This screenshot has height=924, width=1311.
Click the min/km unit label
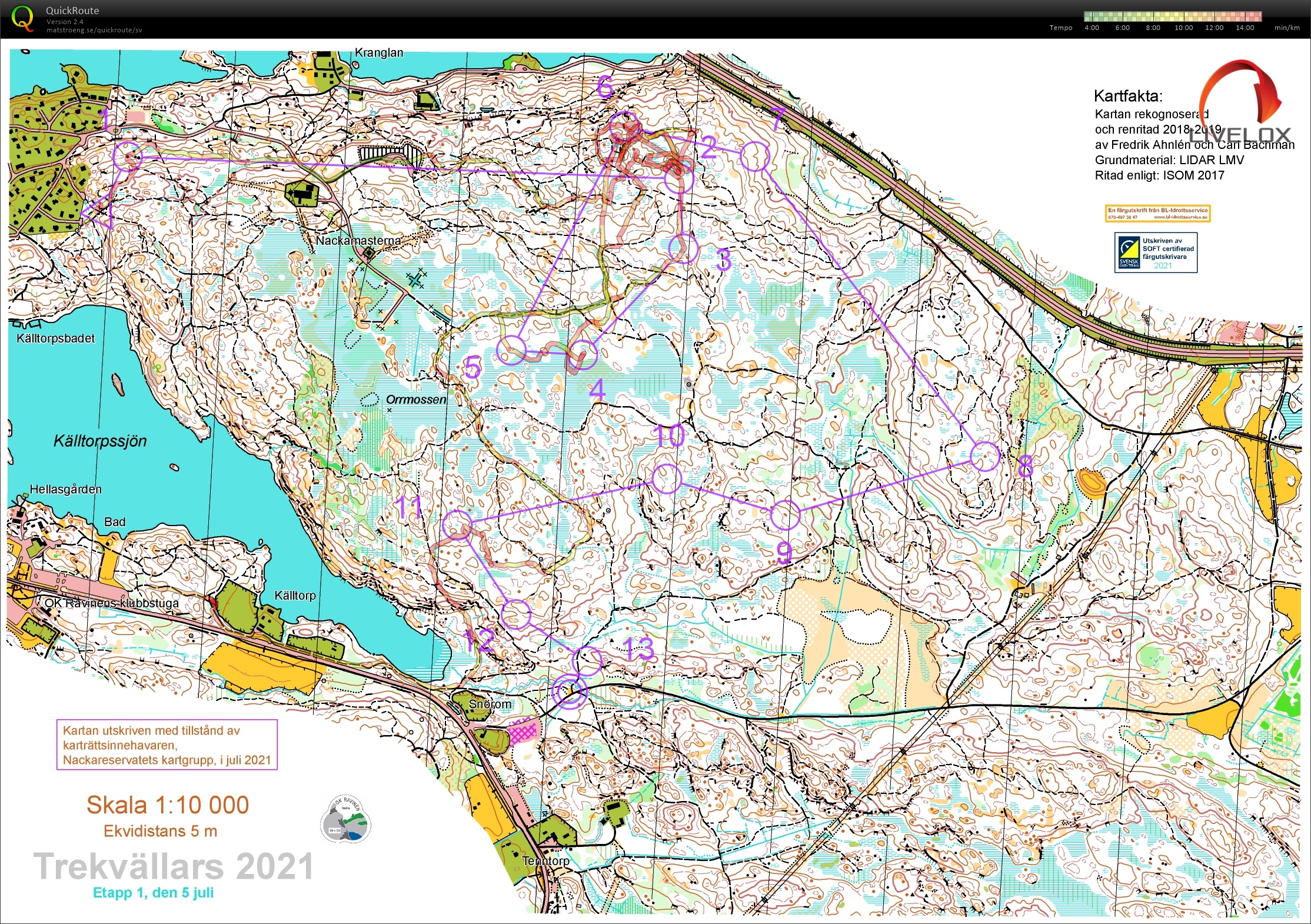click(1287, 28)
